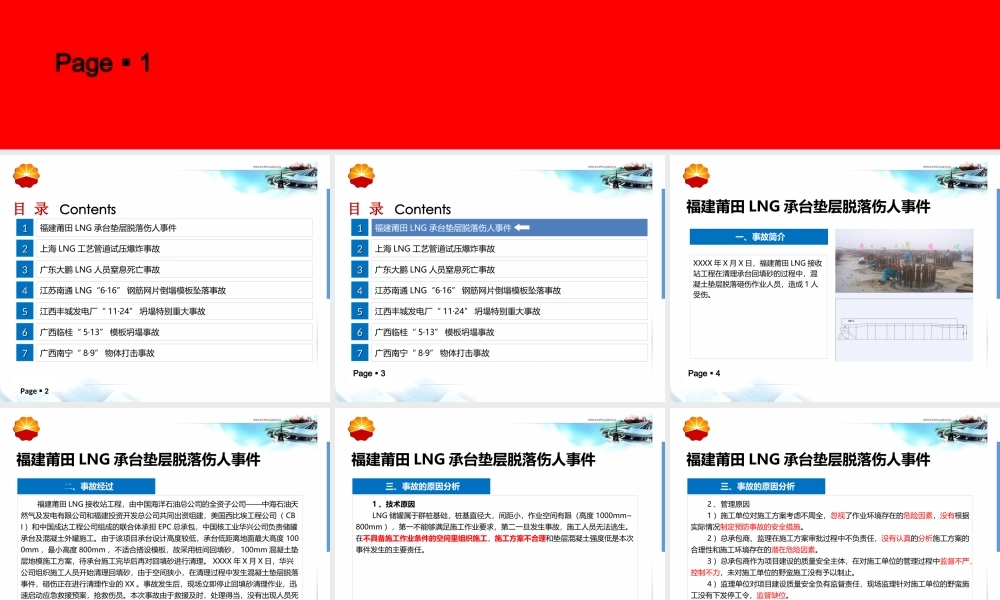Click the slide title on Page 4 slide
Image resolution: width=1000 pixels, height=600 pixels.
[x=808, y=206]
